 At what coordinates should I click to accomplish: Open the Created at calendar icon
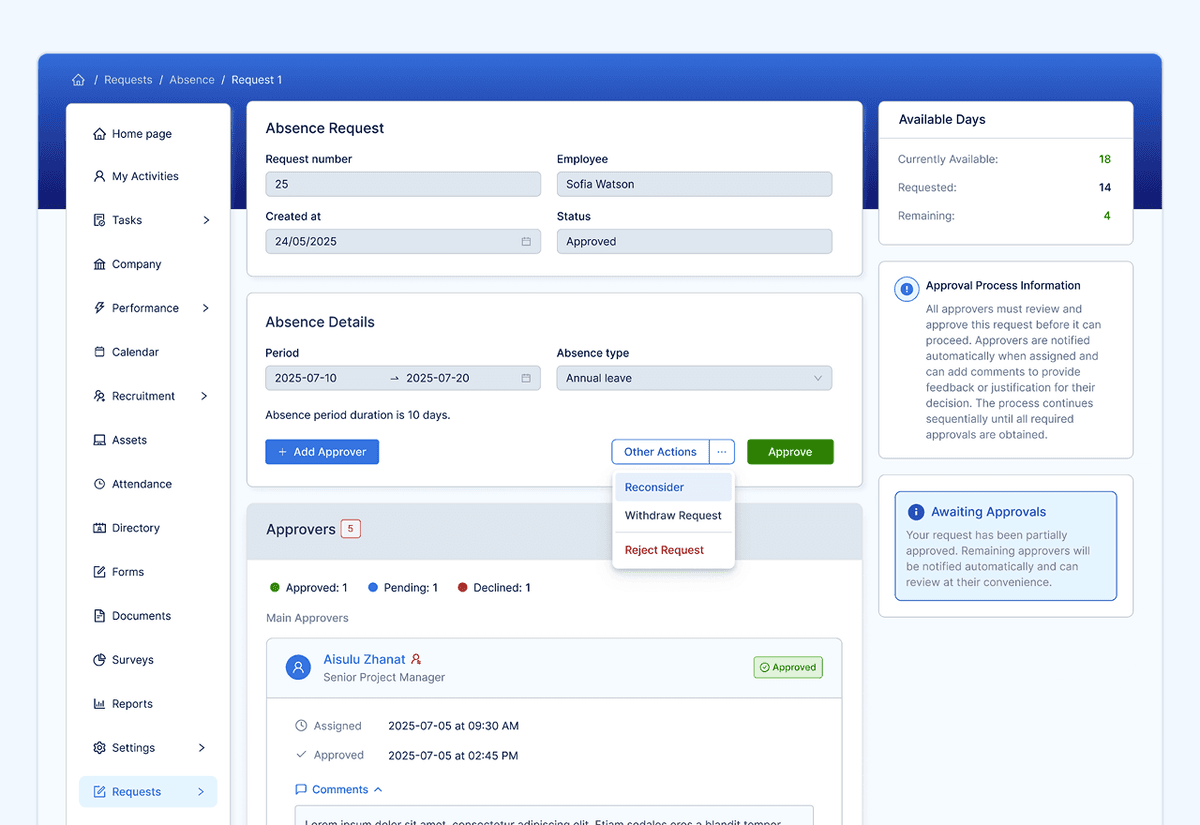point(526,242)
